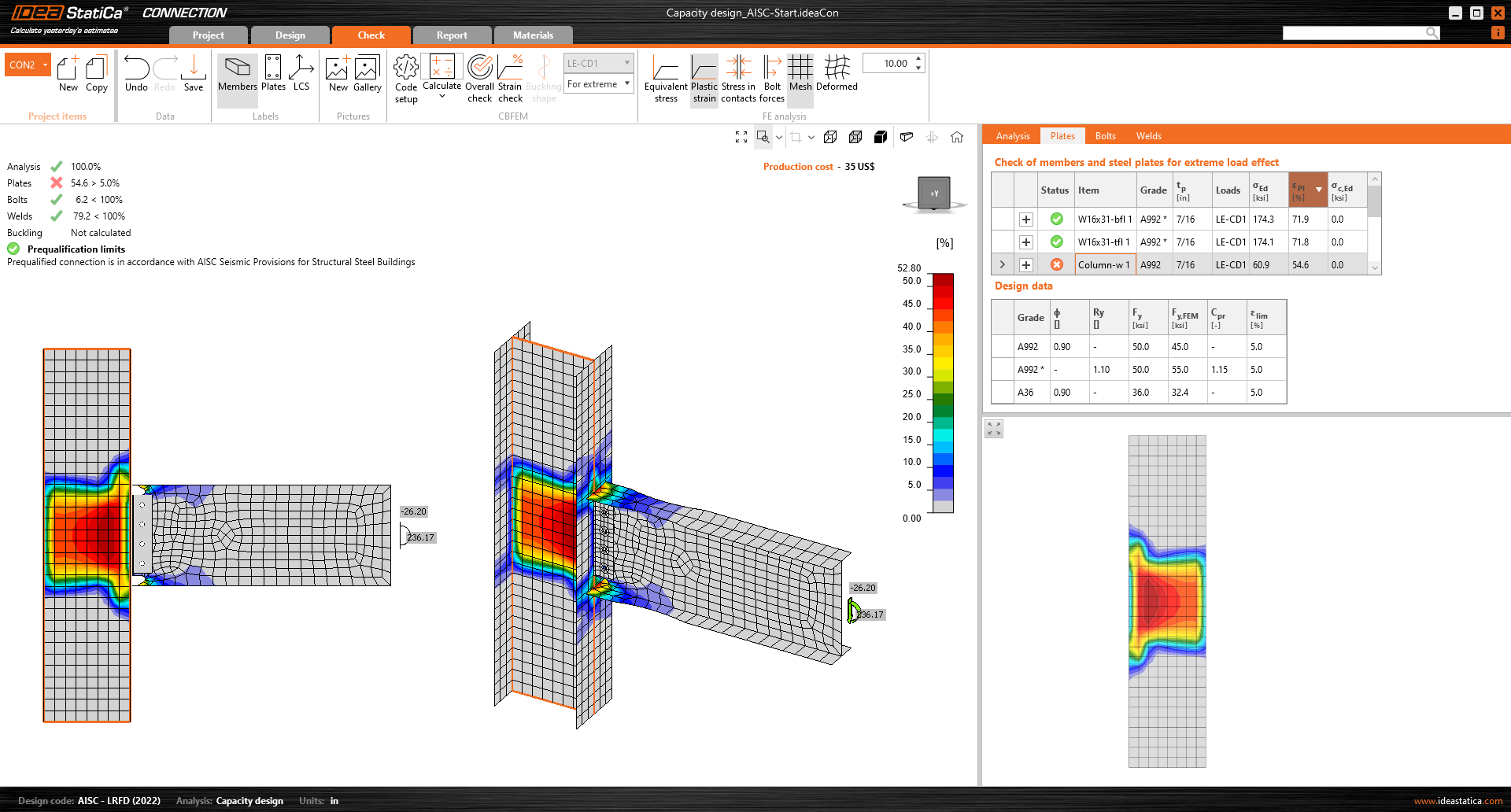Switch to the Report tab
Image resolution: width=1511 pixels, height=812 pixels.
point(452,35)
